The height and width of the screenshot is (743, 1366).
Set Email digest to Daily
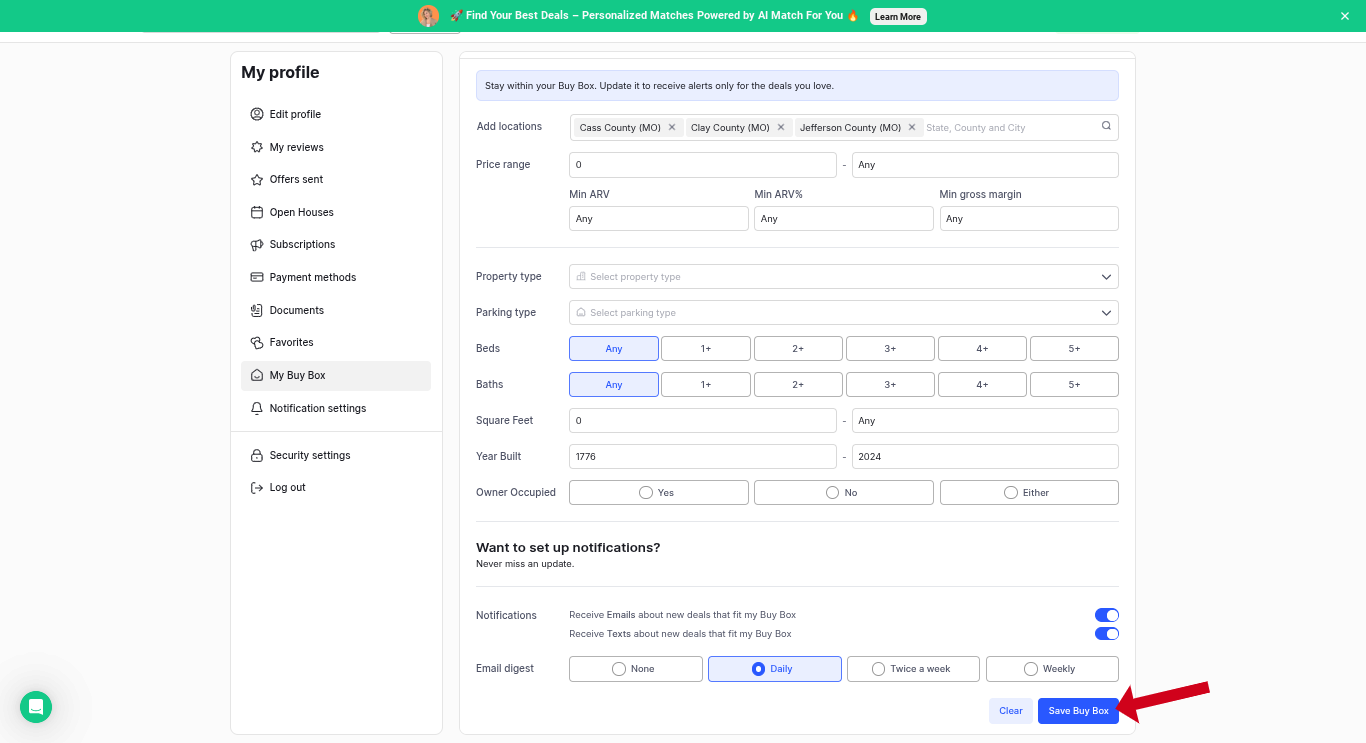tap(775, 669)
